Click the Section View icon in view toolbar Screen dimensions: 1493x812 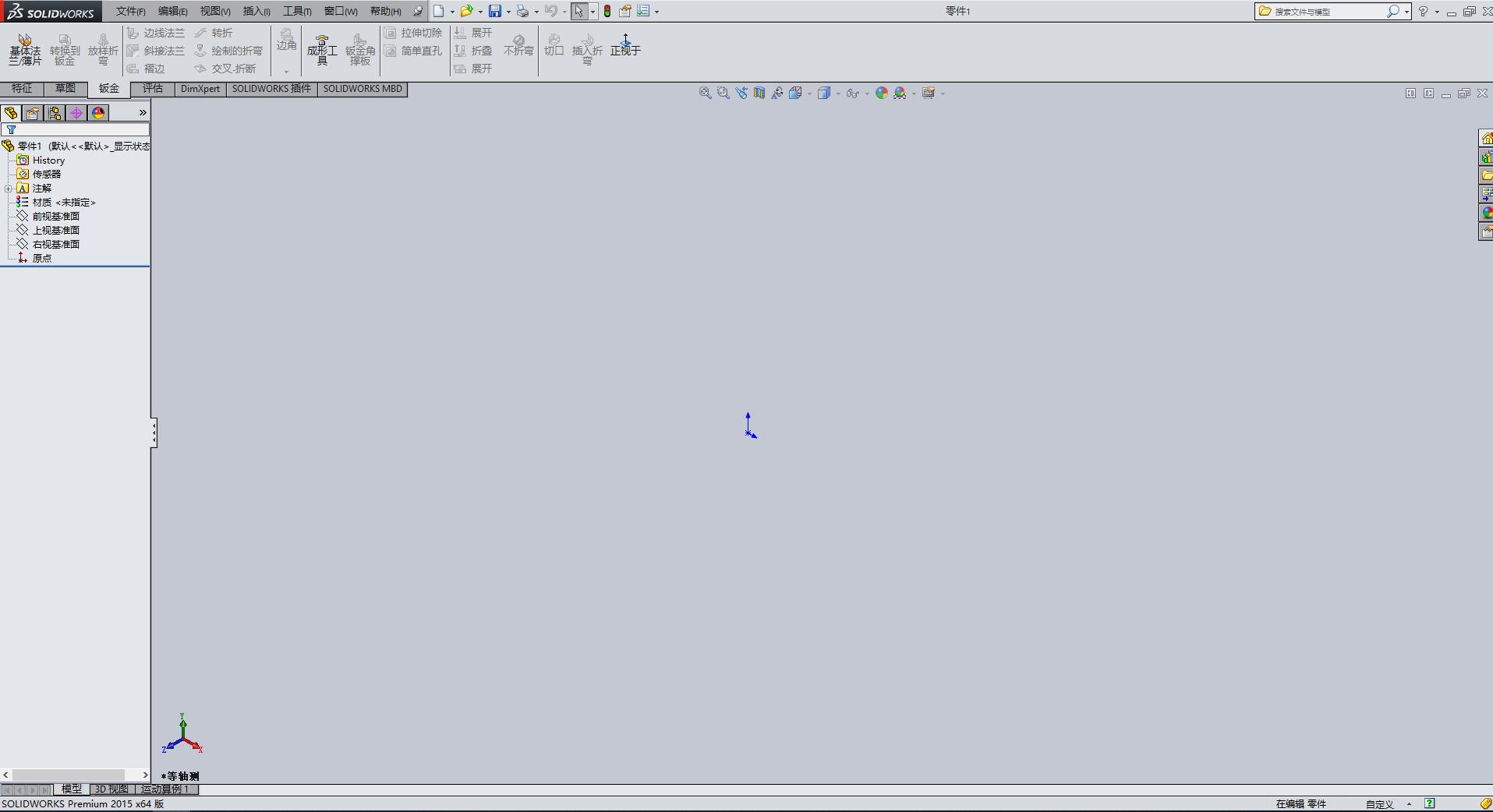click(759, 93)
